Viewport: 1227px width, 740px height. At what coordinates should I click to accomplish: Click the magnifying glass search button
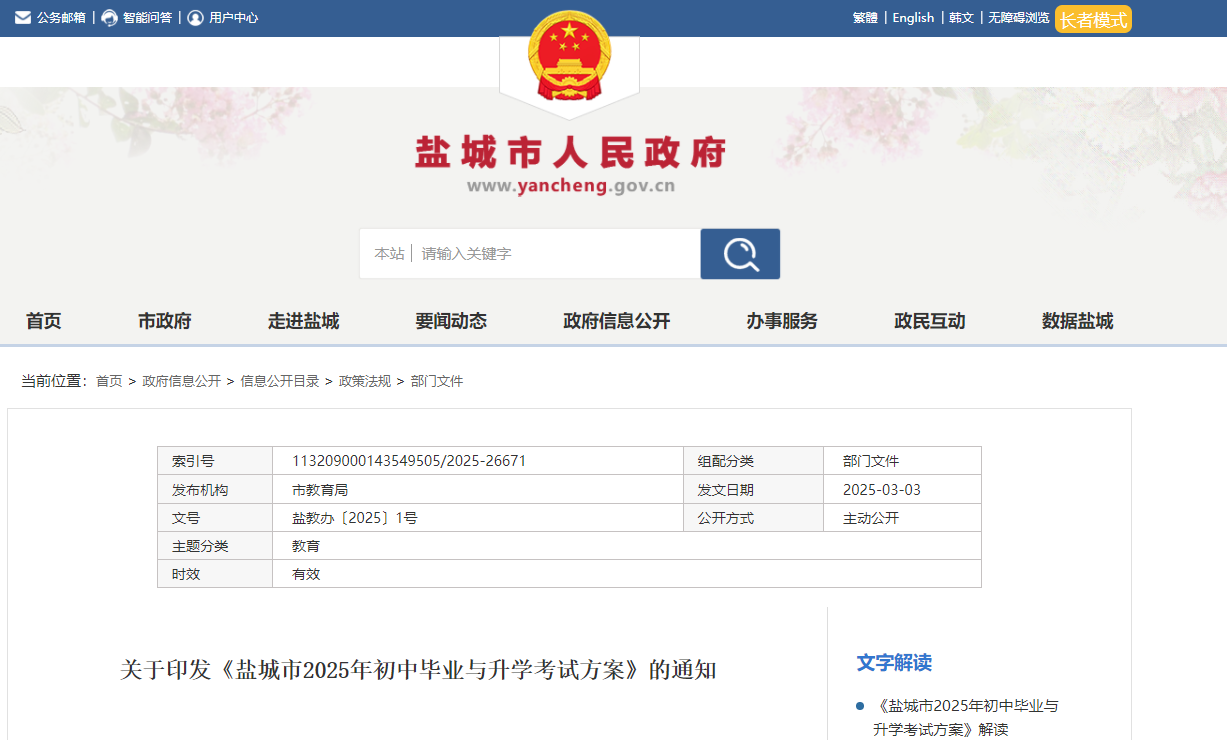tap(740, 254)
